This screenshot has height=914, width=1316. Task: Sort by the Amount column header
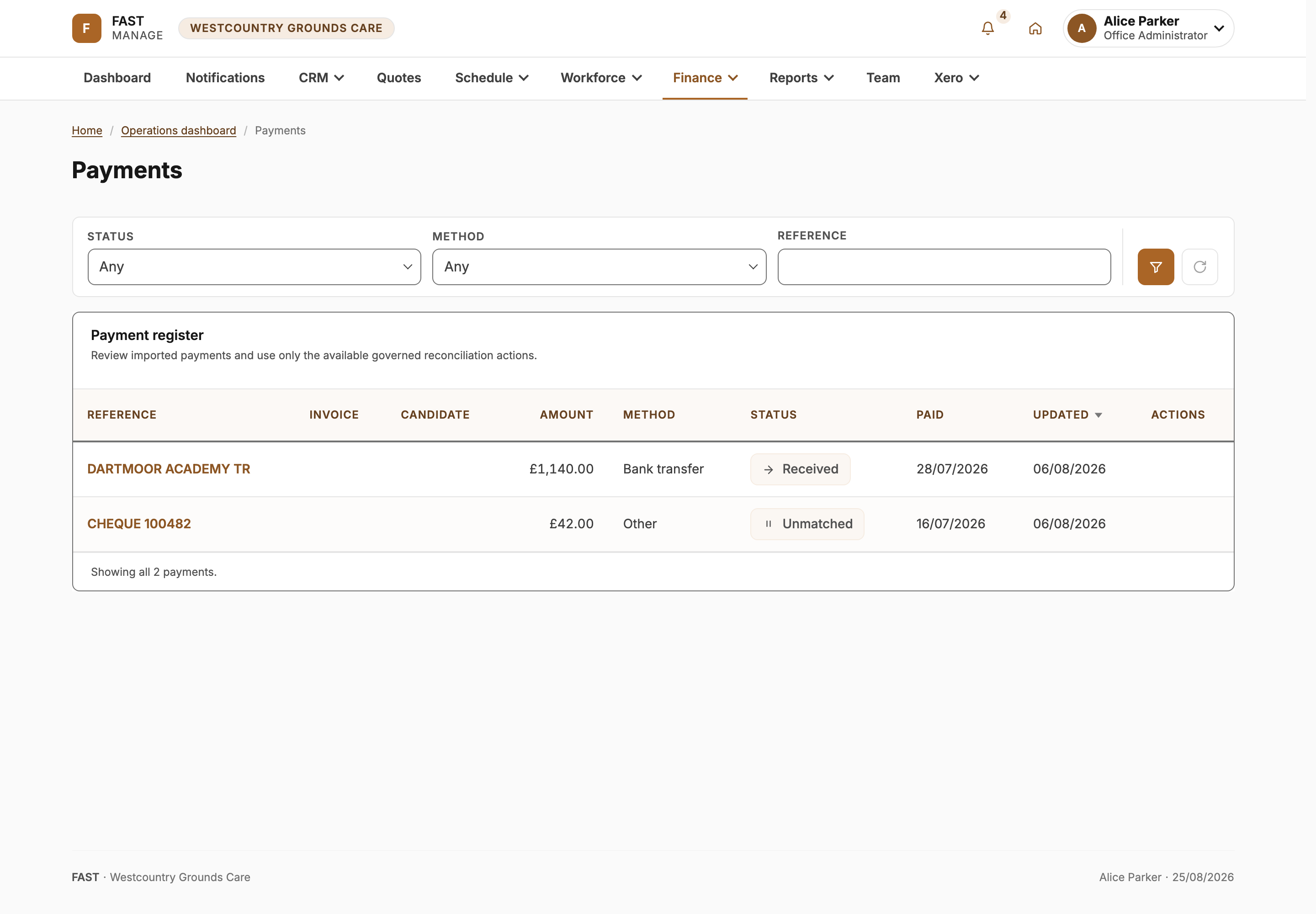tap(566, 415)
